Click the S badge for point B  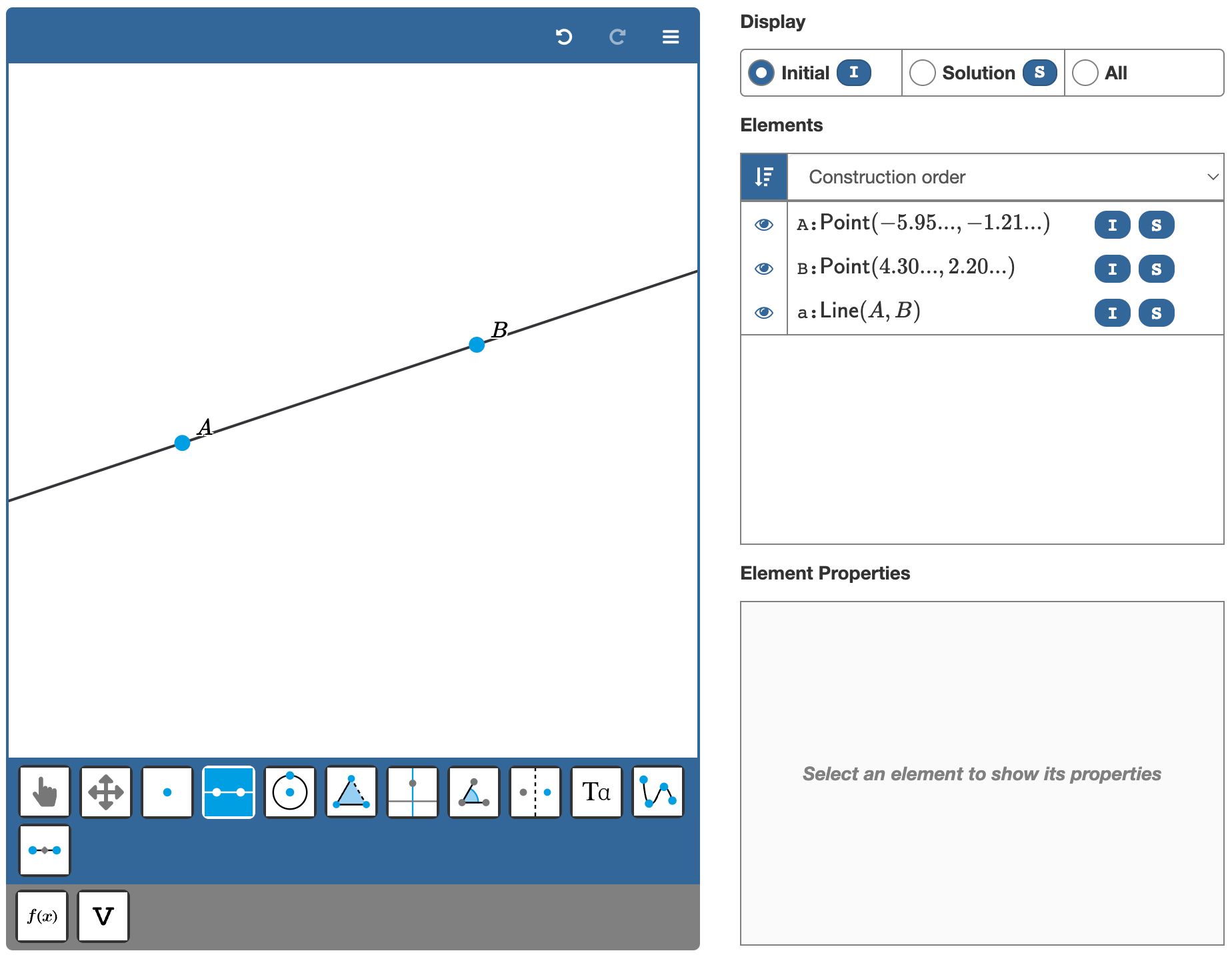pyautogui.click(x=1156, y=269)
